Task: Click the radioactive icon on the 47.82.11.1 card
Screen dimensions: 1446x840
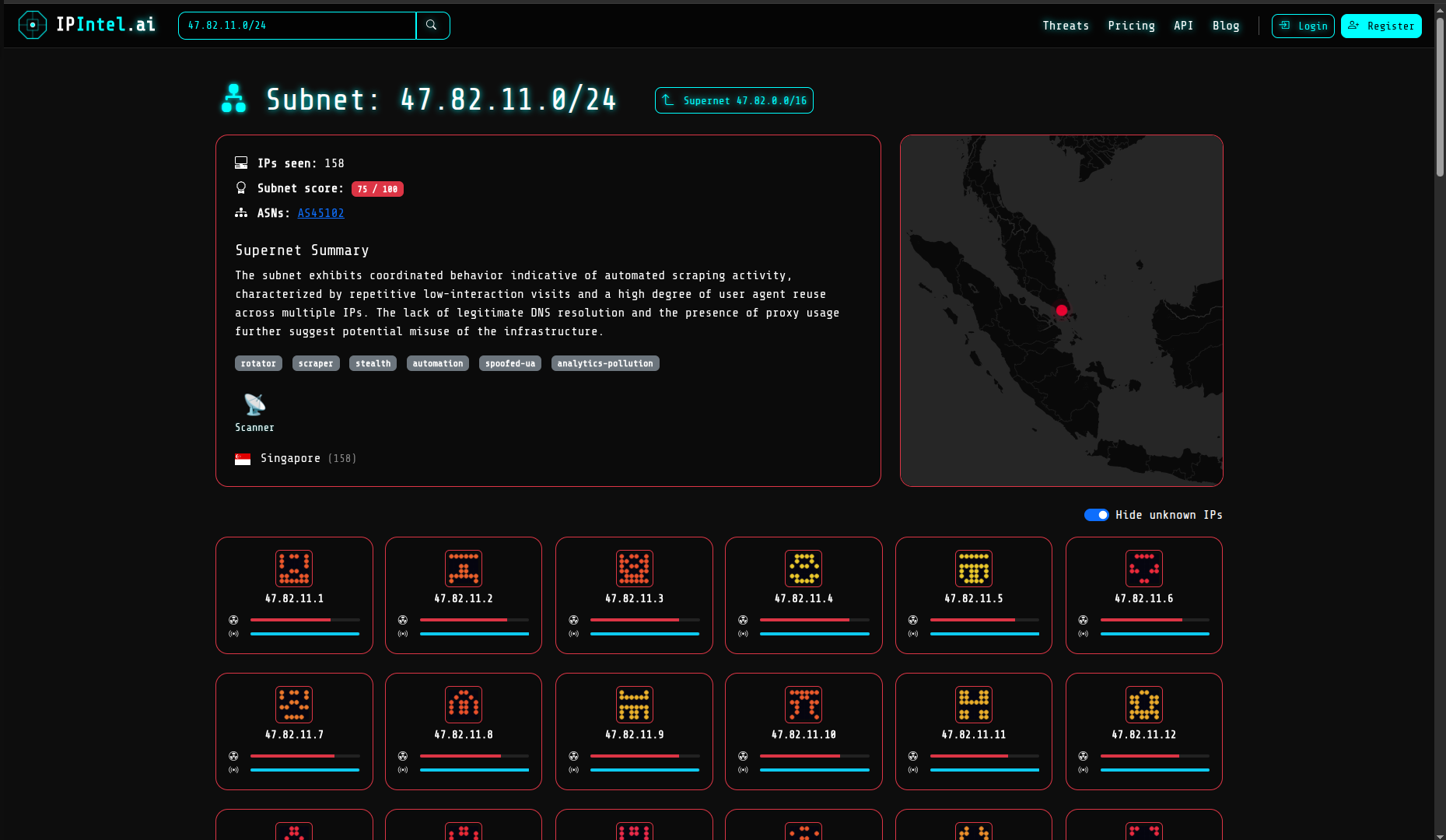Action: pyautogui.click(x=233, y=620)
